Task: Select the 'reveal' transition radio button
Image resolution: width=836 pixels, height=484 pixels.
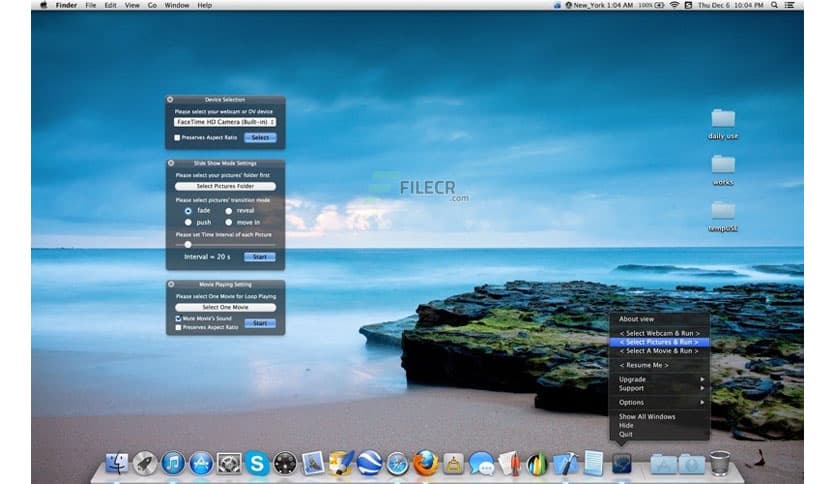Action: [x=228, y=211]
